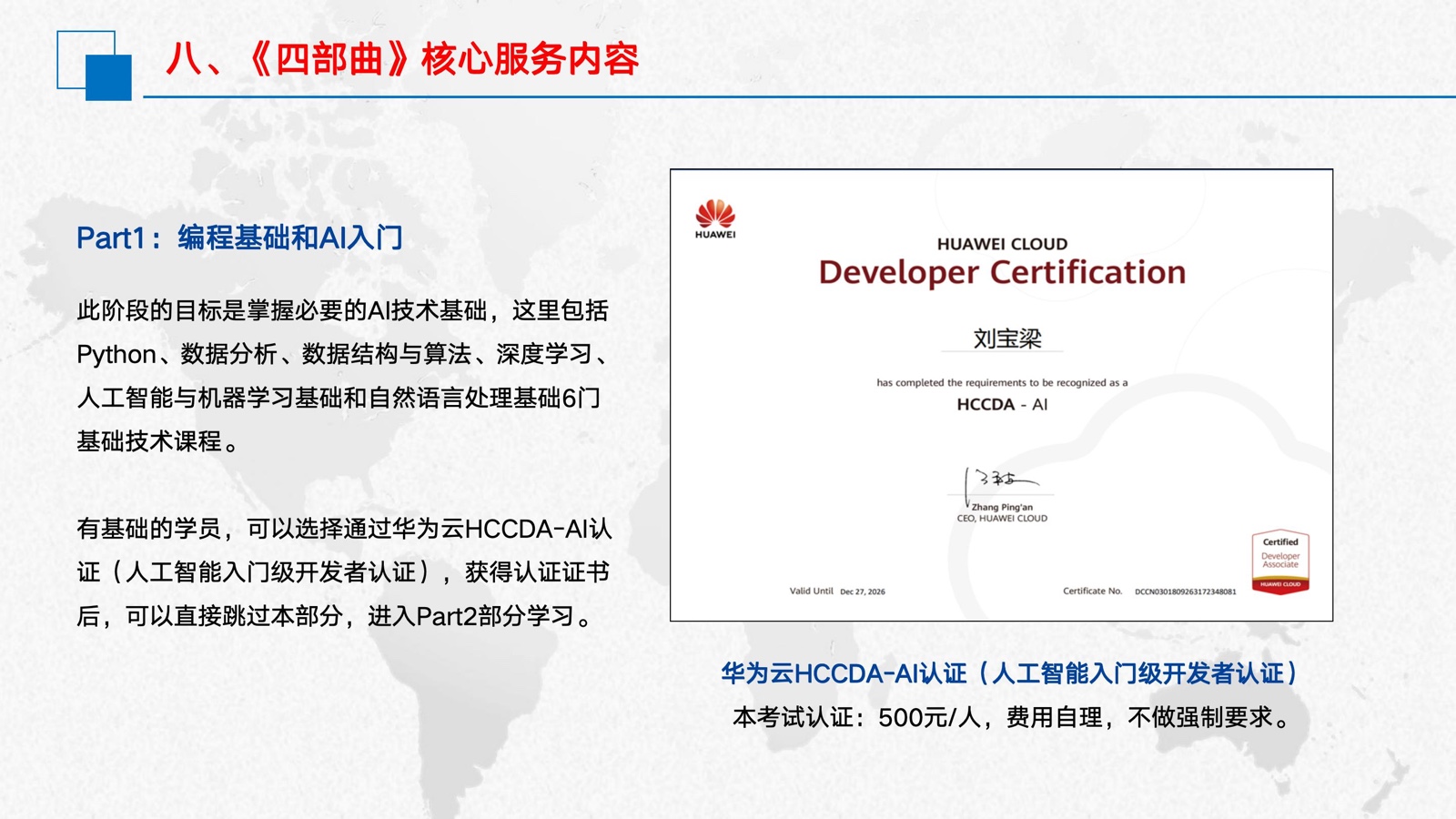This screenshot has height=819, width=1456.
Task: Click the exam fee line 本考试认证：500元/人
Action: click(x=1012, y=718)
